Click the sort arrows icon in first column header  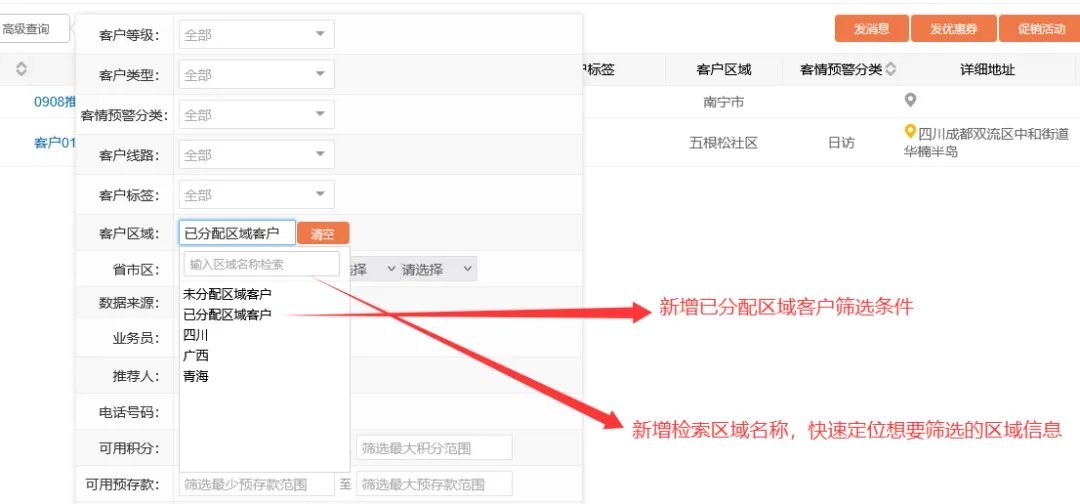point(21,69)
